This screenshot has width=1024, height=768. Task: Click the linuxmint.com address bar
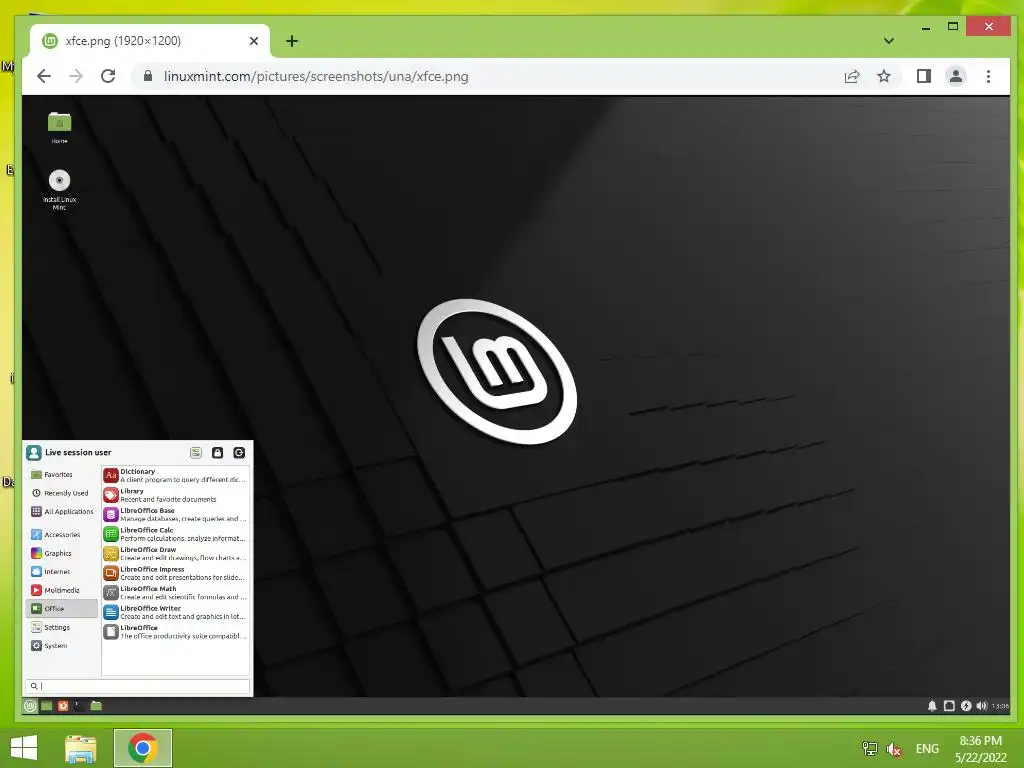[x=483, y=76]
